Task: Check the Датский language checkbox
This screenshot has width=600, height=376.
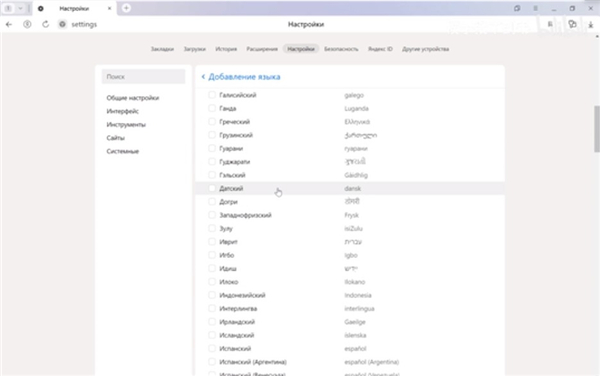Action: pos(212,188)
